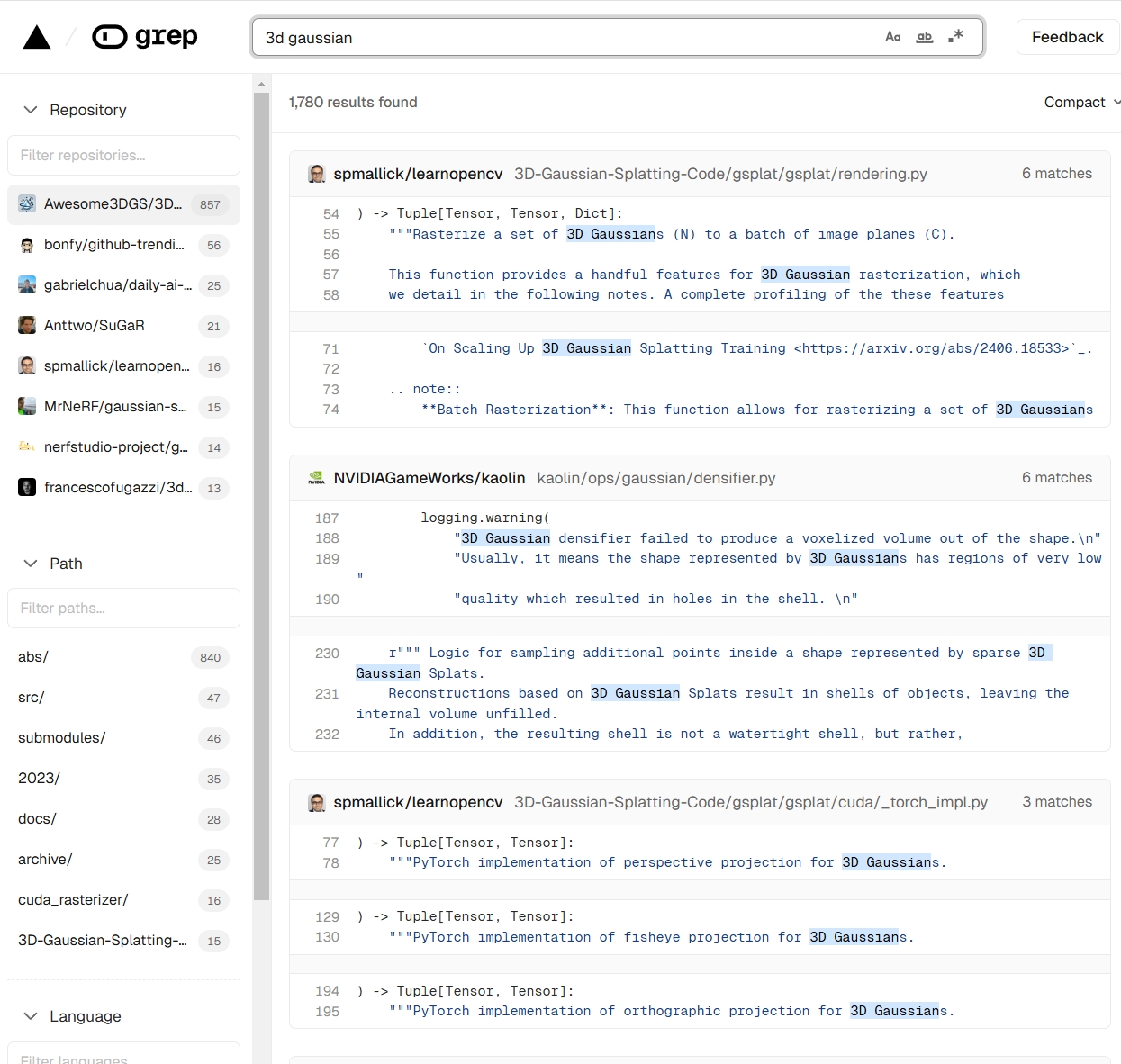Toggle match case search option
The height and width of the screenshot is (1064, 1121).
[892, 37]
